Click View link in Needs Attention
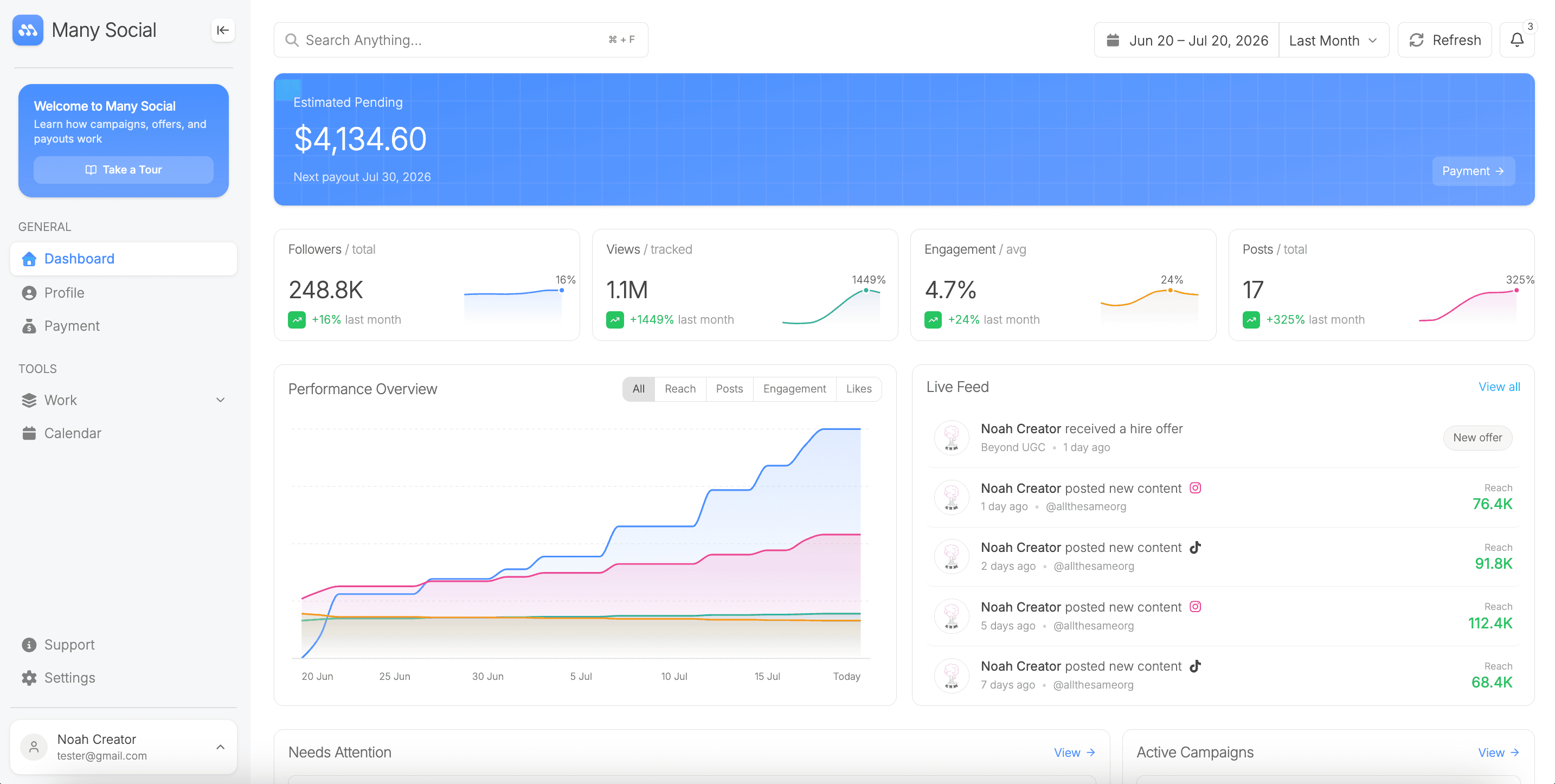 [1075, 753]
